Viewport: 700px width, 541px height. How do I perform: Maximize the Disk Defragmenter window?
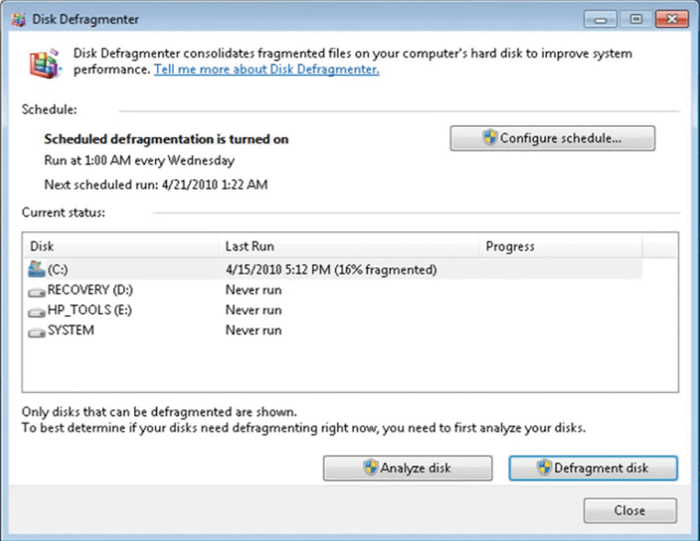[636, 18]
